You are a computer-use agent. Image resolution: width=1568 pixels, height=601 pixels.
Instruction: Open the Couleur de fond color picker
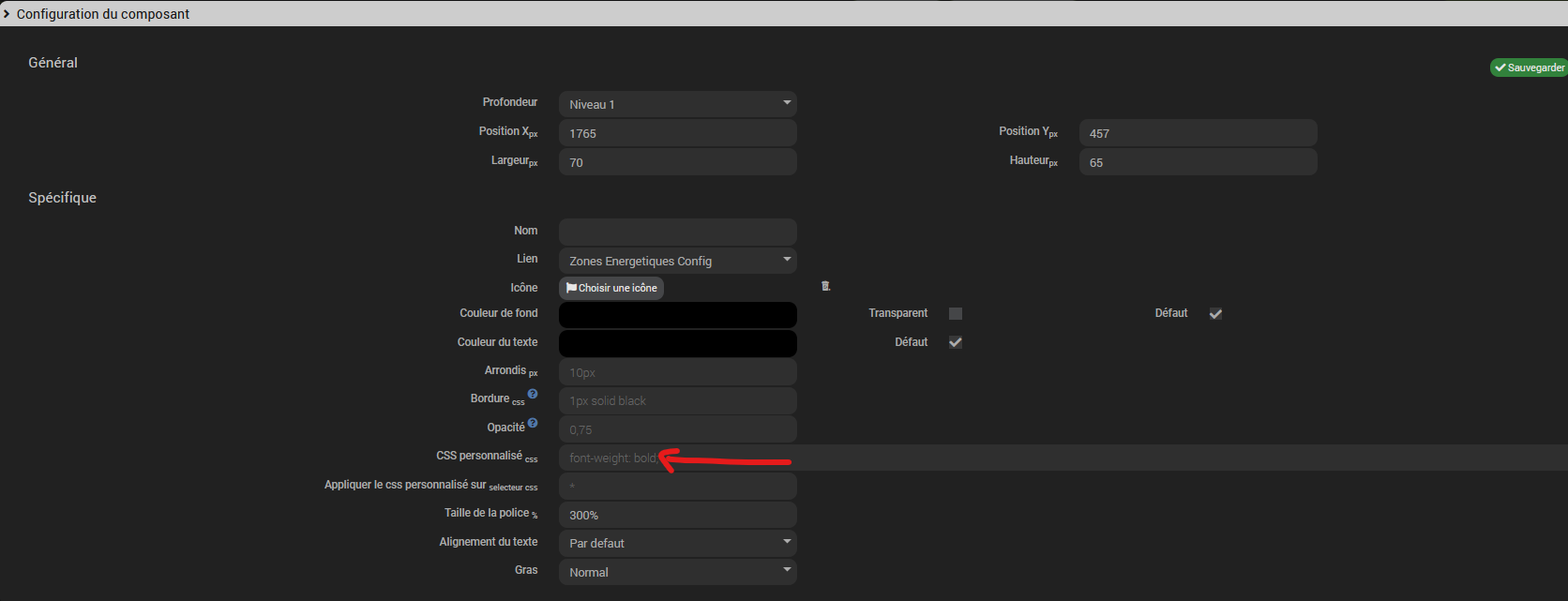(x=677, y=315)
